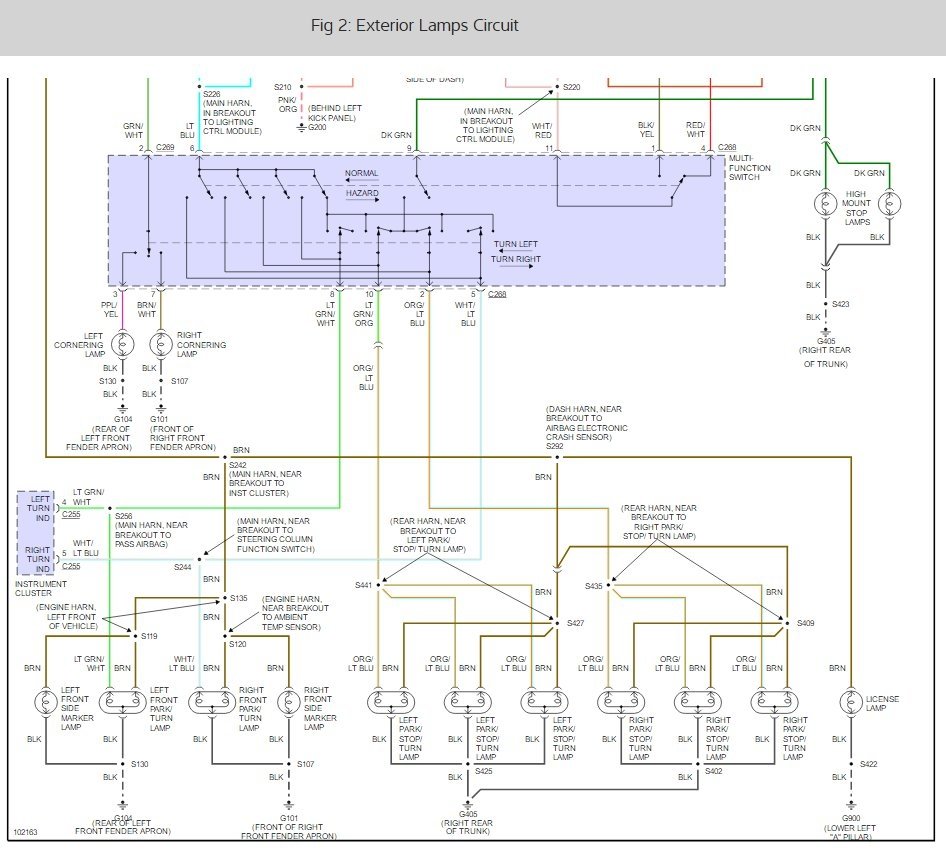This screenshot has width=946, height=852.
Task: Click the S422 splice label
Action: 868,764
